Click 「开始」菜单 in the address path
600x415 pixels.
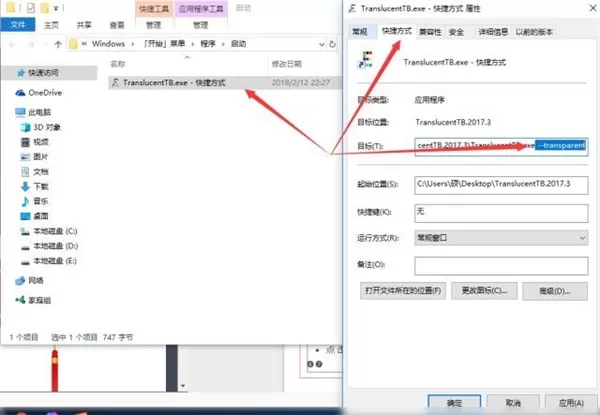164,44
